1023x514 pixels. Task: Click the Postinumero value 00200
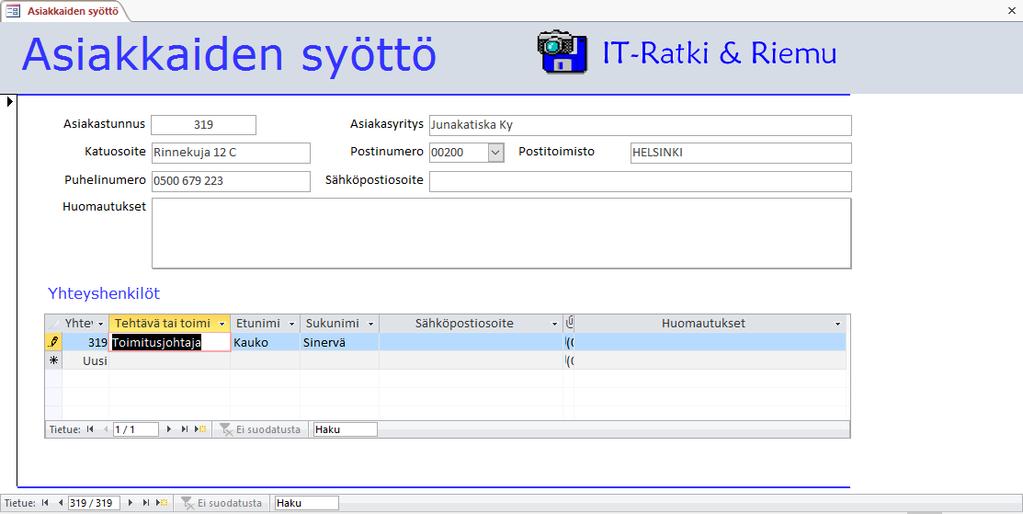click(459, 153)
